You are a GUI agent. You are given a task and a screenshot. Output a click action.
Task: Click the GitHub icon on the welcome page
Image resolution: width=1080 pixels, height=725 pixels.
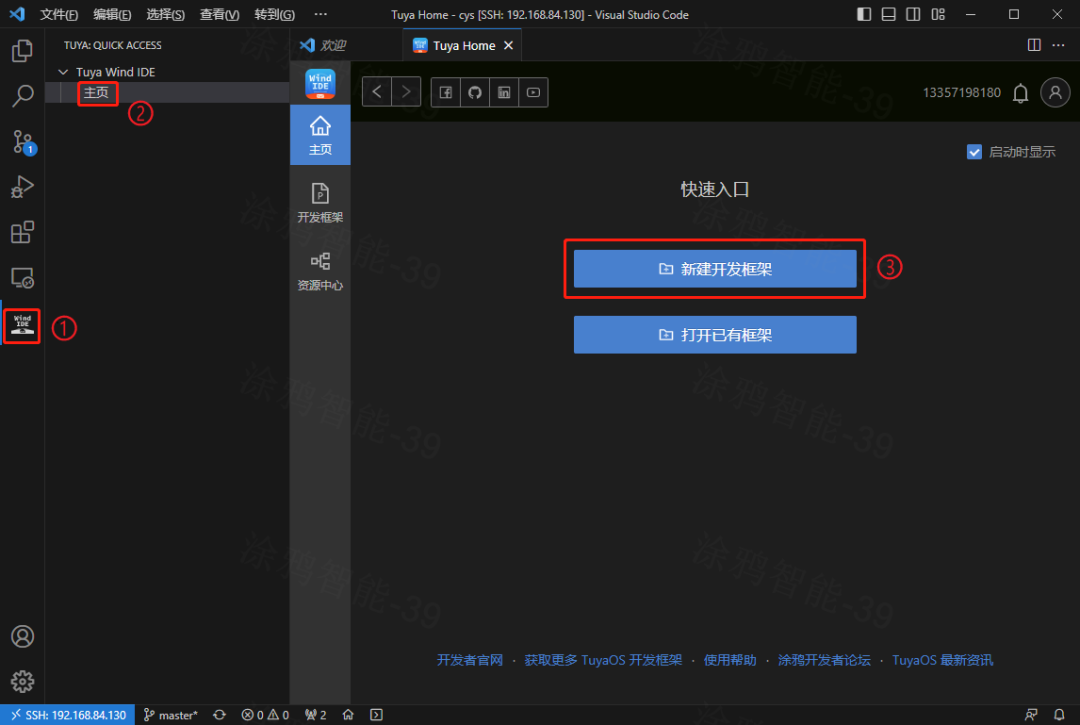[474, 91]
